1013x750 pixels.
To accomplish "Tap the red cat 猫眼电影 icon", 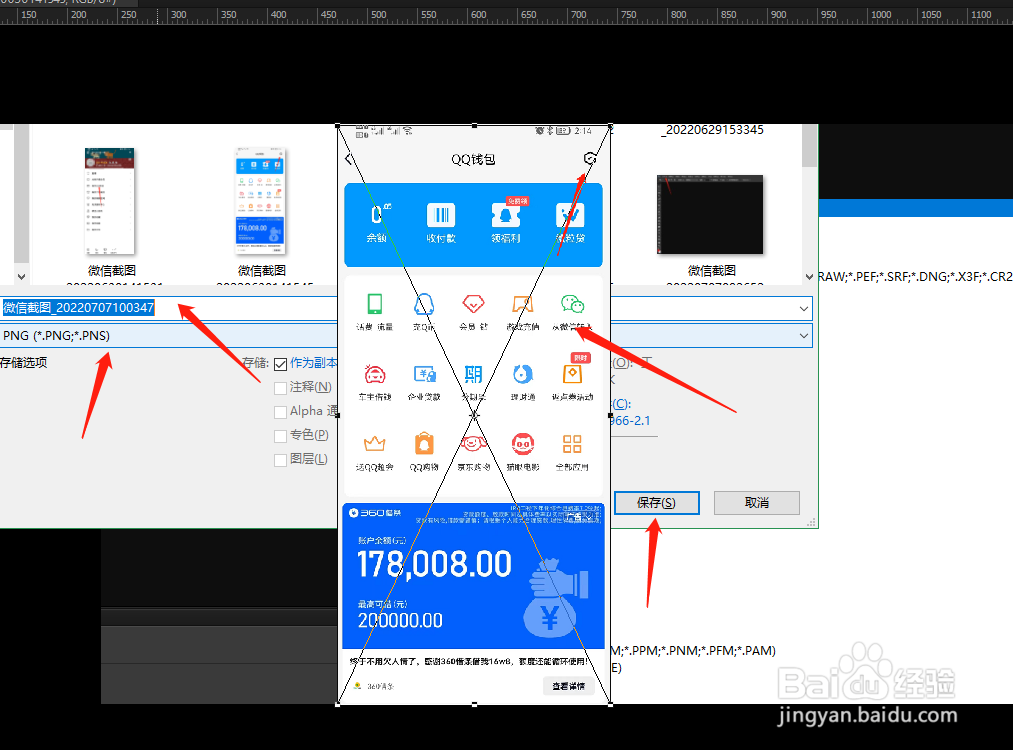I will 523,444.
